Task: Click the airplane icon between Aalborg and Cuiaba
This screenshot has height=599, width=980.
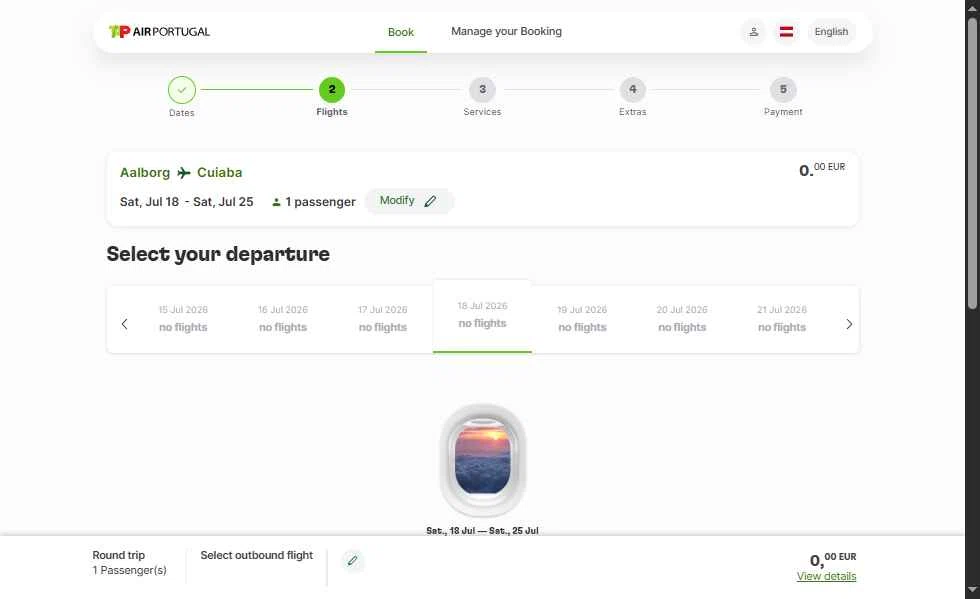Action: [x=184, y=173]
